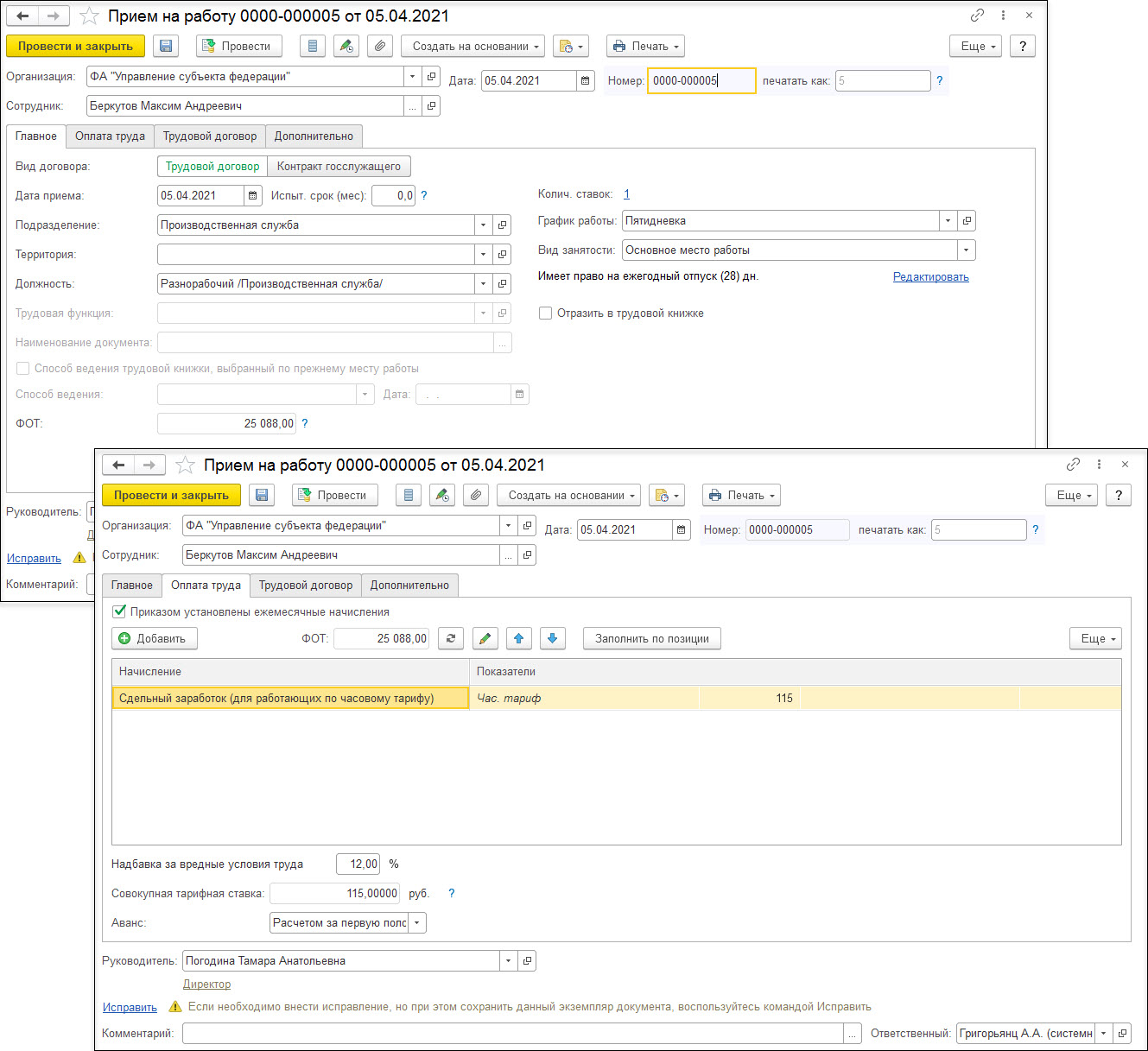Image resolution: width=1148 pixels, height=1051 pixels.
Task: Click the paperclip icon in back window toolbar
Action: pos(379,46)
